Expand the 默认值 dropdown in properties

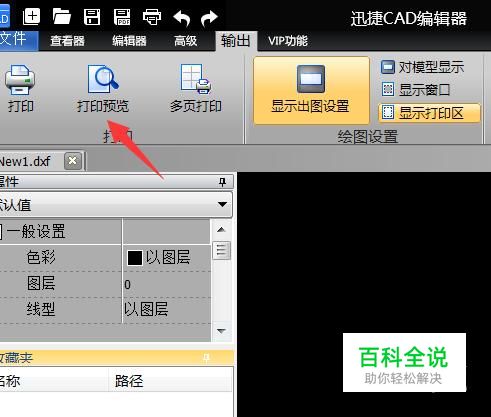click(222, 204)
